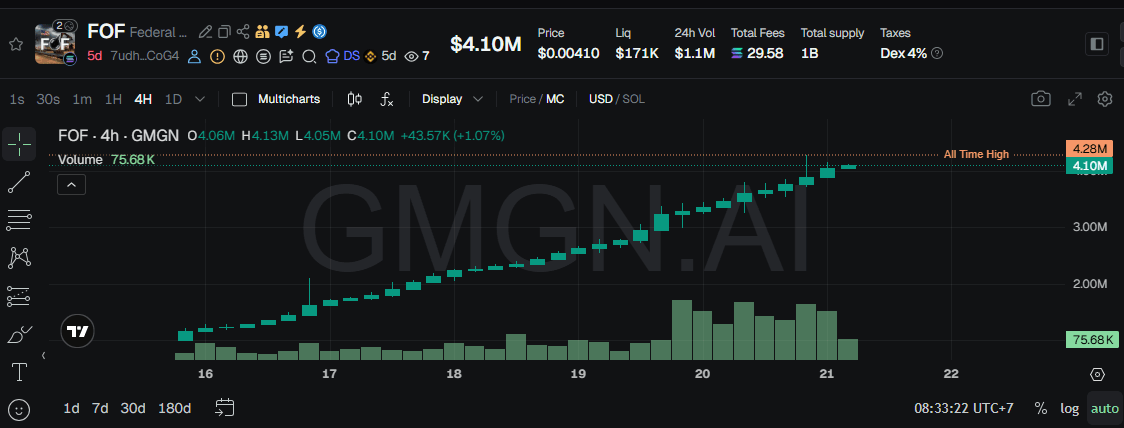The height and width of the screenshot is (428, 1124).
Task: Take a chart snapshot with camera icon
Action: tap(1041, 99)
